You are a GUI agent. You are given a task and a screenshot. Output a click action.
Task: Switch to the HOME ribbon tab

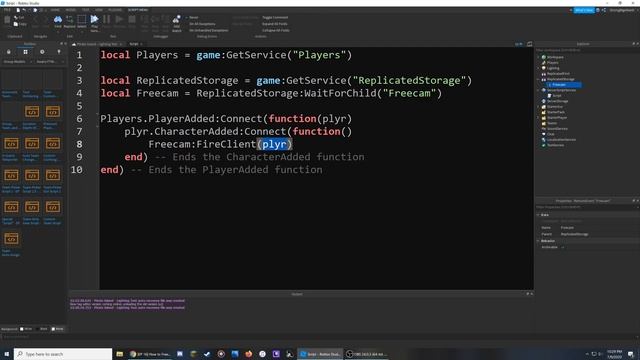56,10
